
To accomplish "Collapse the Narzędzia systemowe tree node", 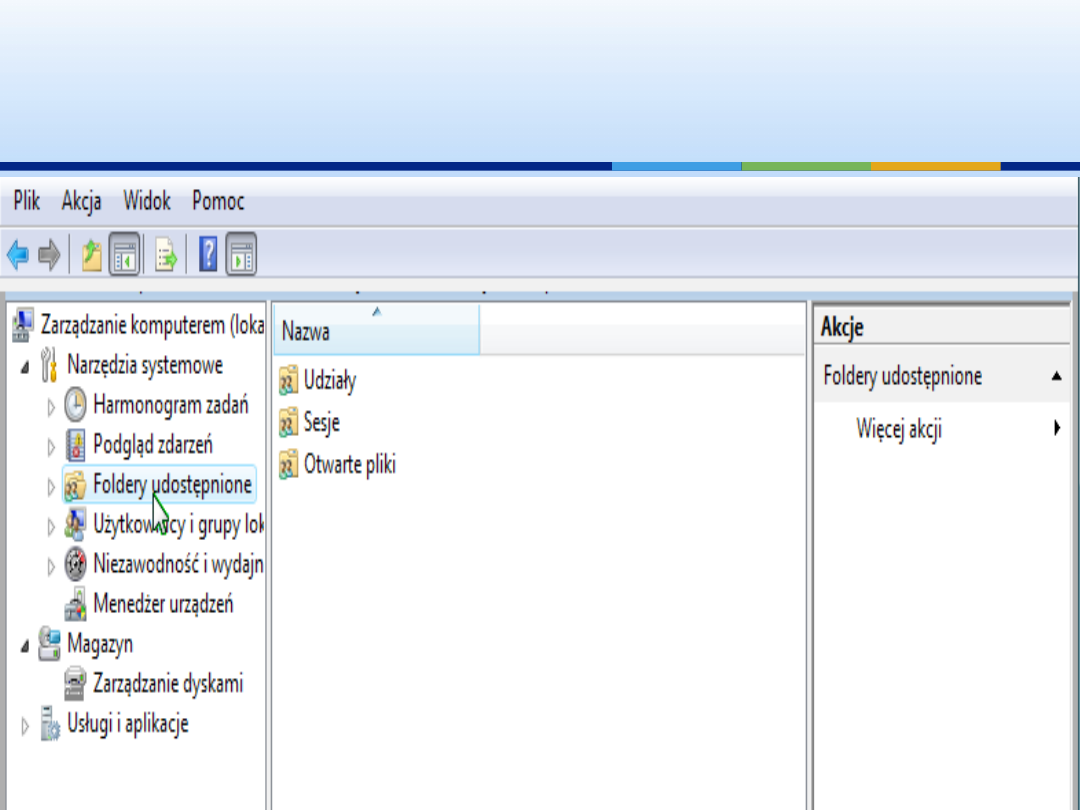I will [26, 367].
